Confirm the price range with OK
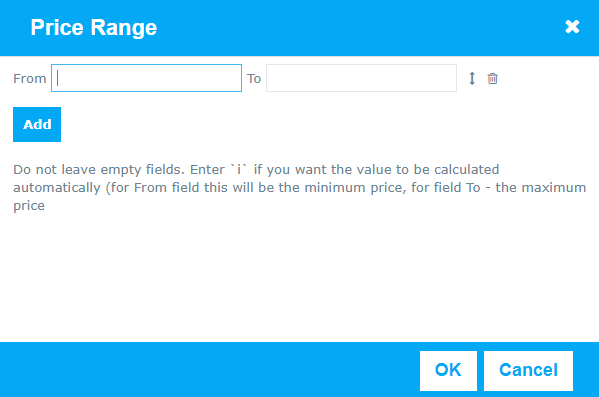The image size is (599, 397). pos(448,371)
